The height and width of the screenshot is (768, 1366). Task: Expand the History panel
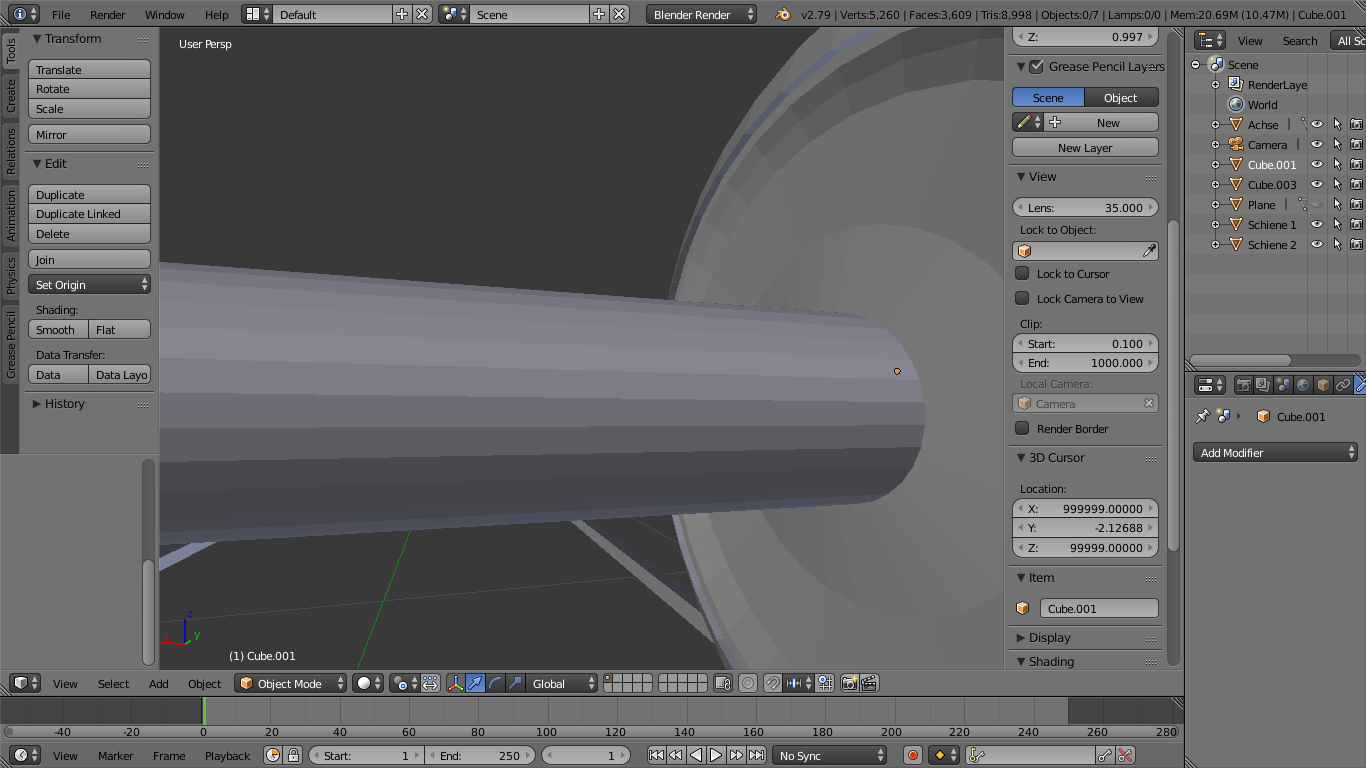coord(64,404)
